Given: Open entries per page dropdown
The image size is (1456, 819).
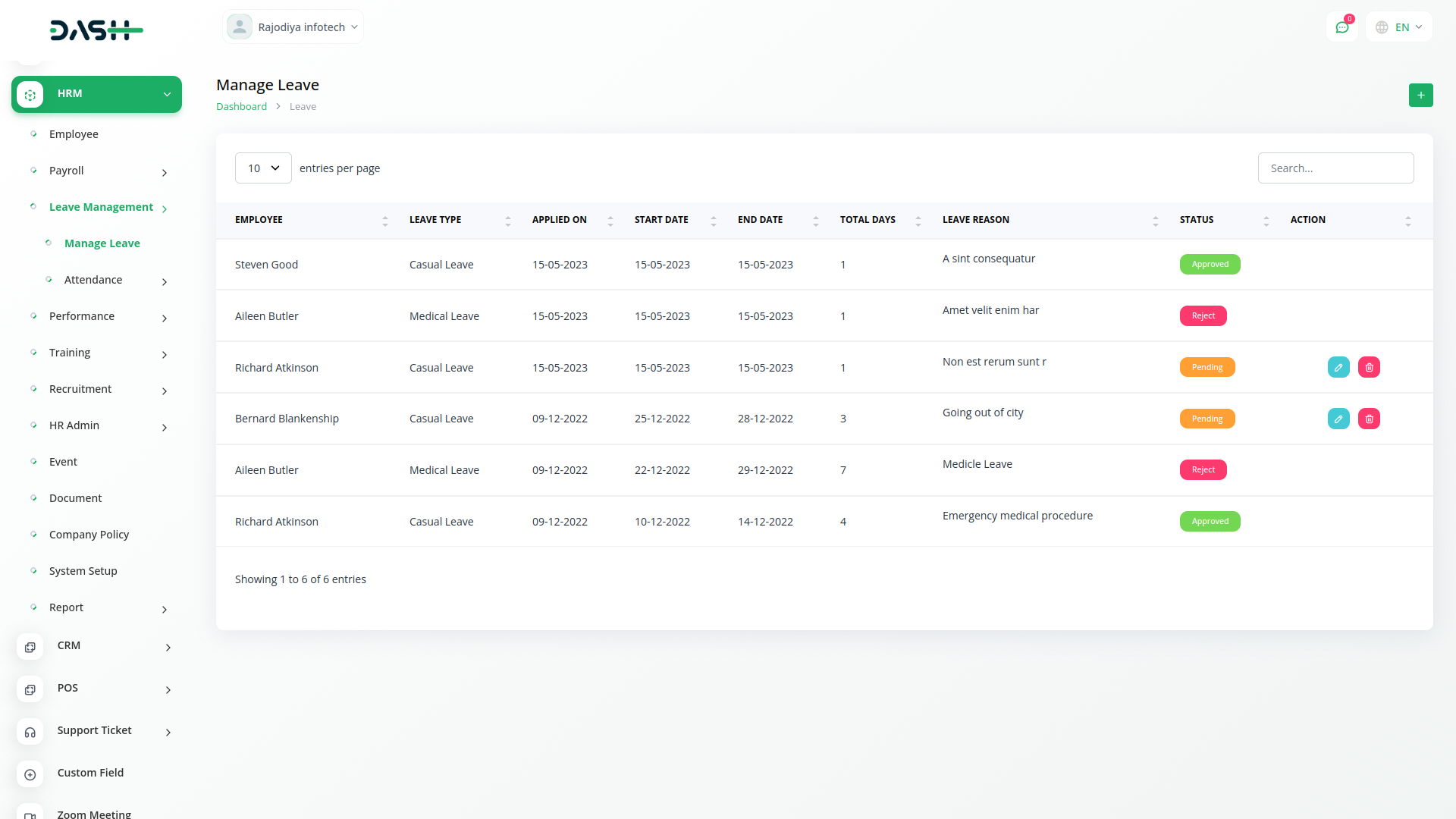Looking at the screenshot, I should click(x=263, y=168).
